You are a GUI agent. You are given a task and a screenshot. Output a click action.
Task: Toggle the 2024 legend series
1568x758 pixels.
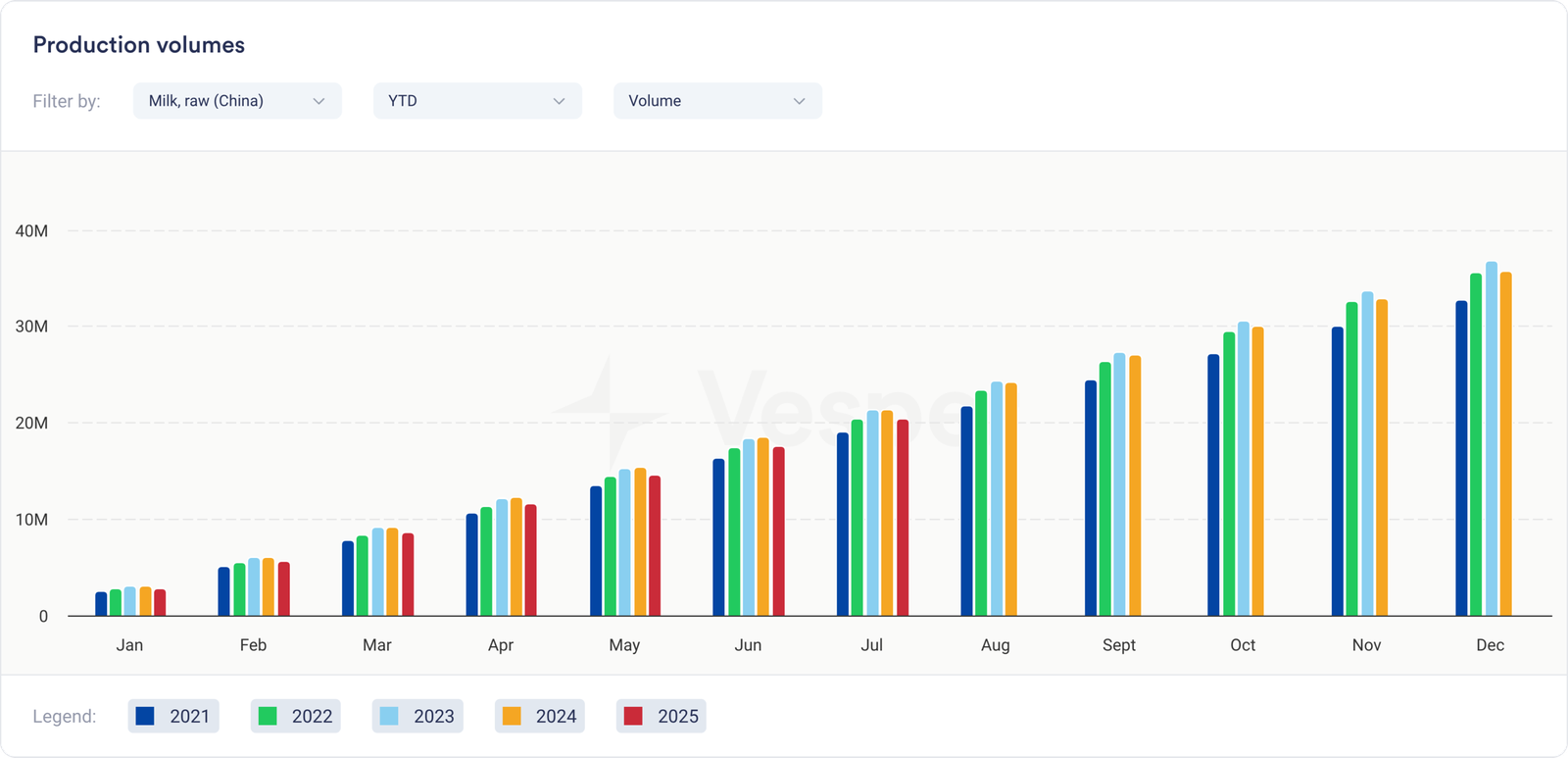[x=540, y=716]
